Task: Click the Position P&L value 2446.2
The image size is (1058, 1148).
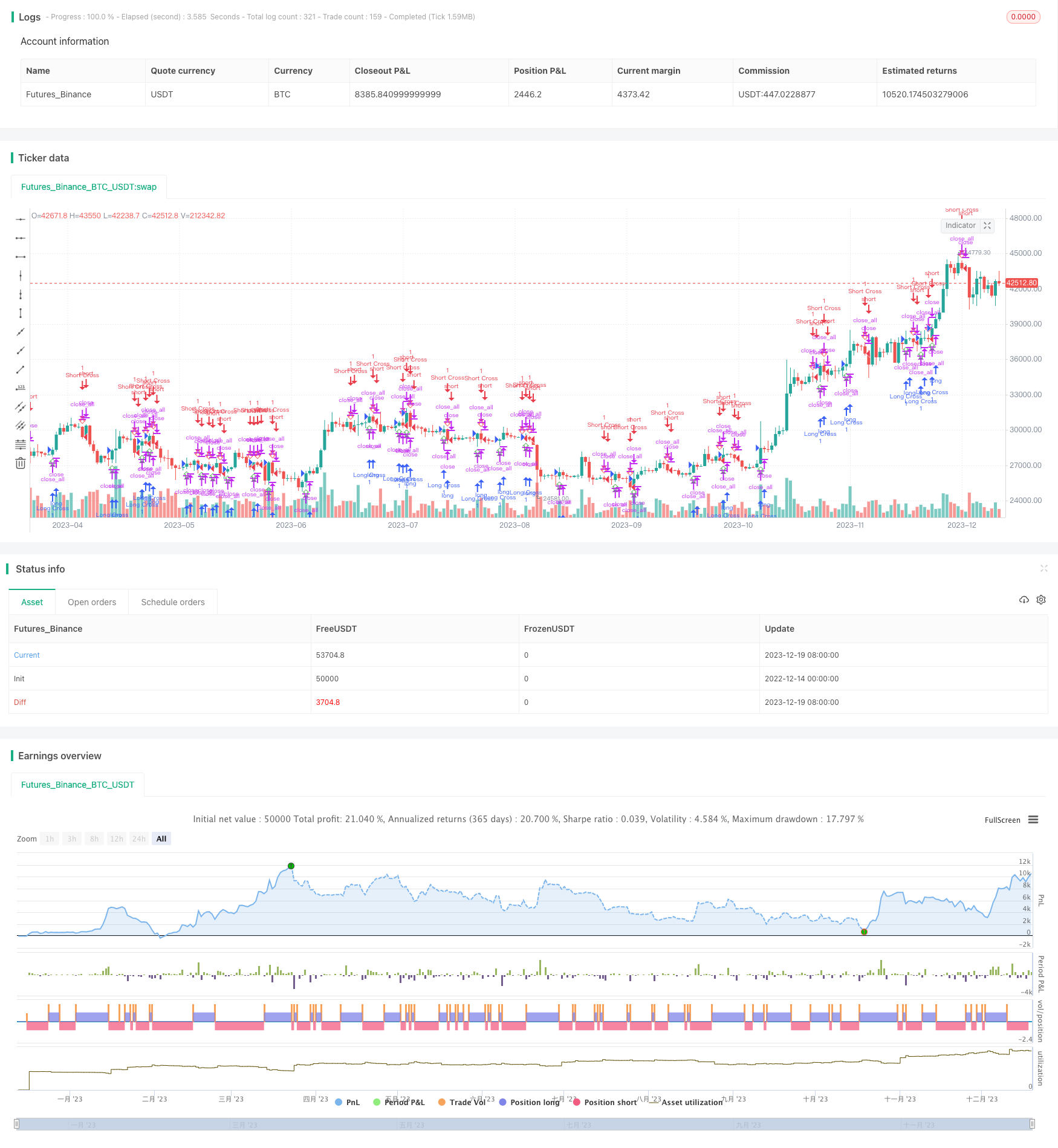Action: 528,94
